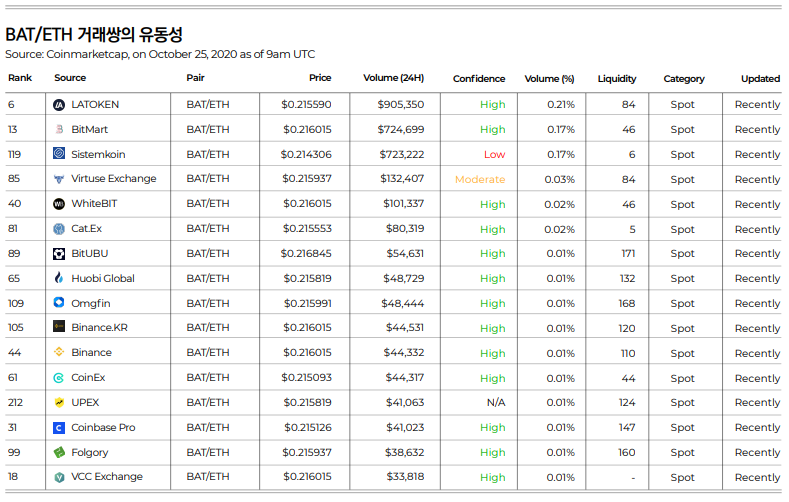Sort by the Volume (%) column header

pyautogui.click(x=549, y=79)
